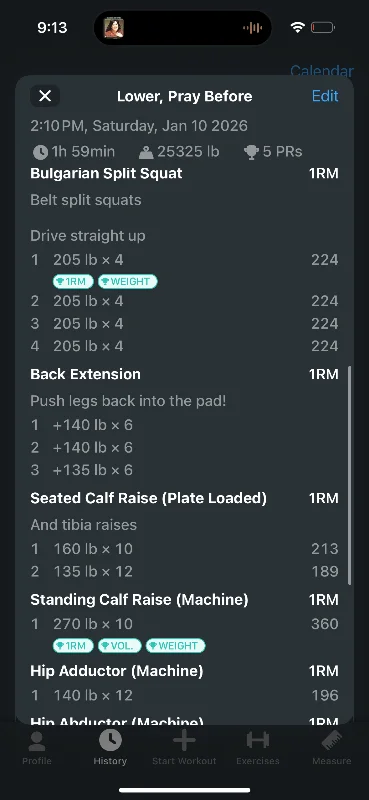Select the Bulgarian Split Squat exercise title
Viewport: 369px width, 800px height.
click(x=106, y=173)
